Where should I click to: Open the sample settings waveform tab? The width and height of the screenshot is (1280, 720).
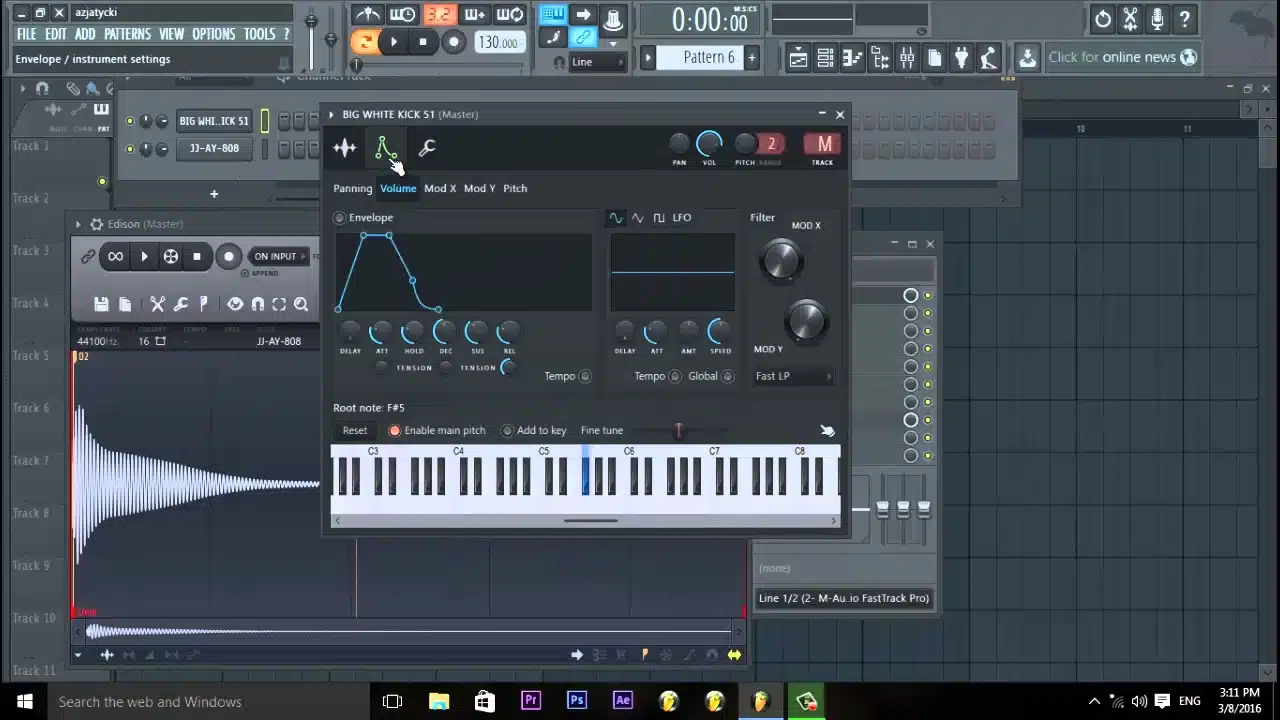pos(345,148)
